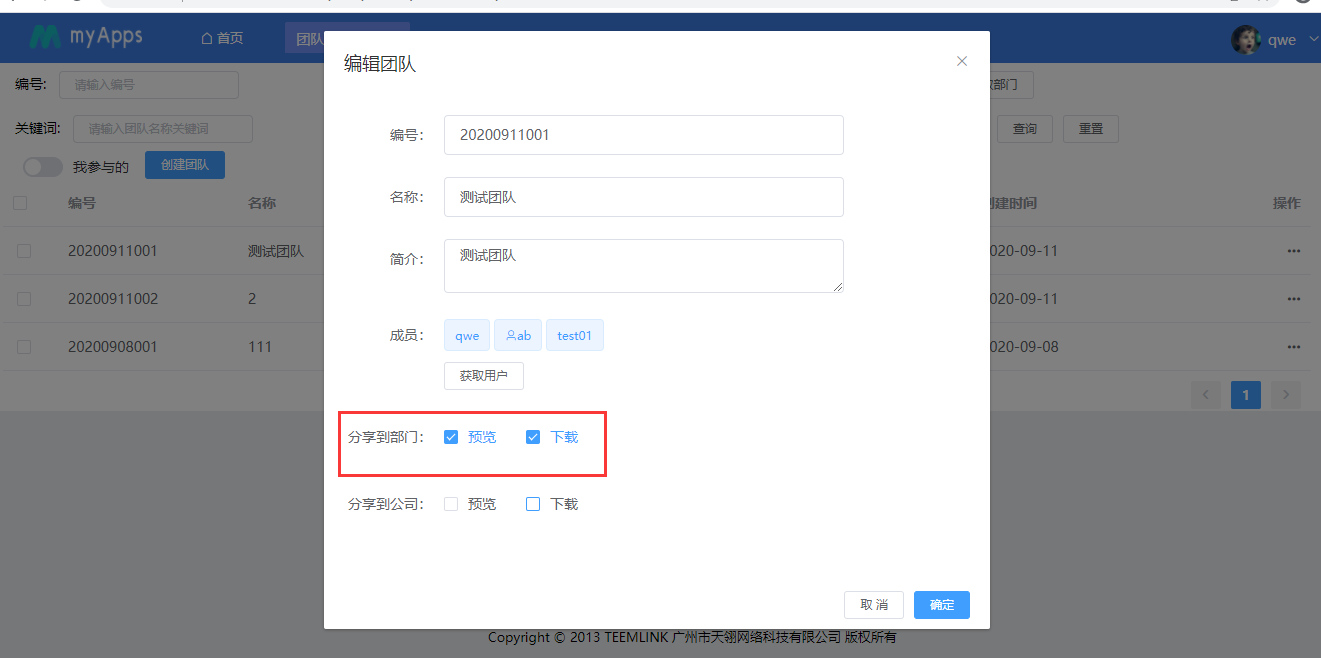Open actions menu for row 20200911001
This screenshot has height=658, width=1321.
pos(1293,251)
